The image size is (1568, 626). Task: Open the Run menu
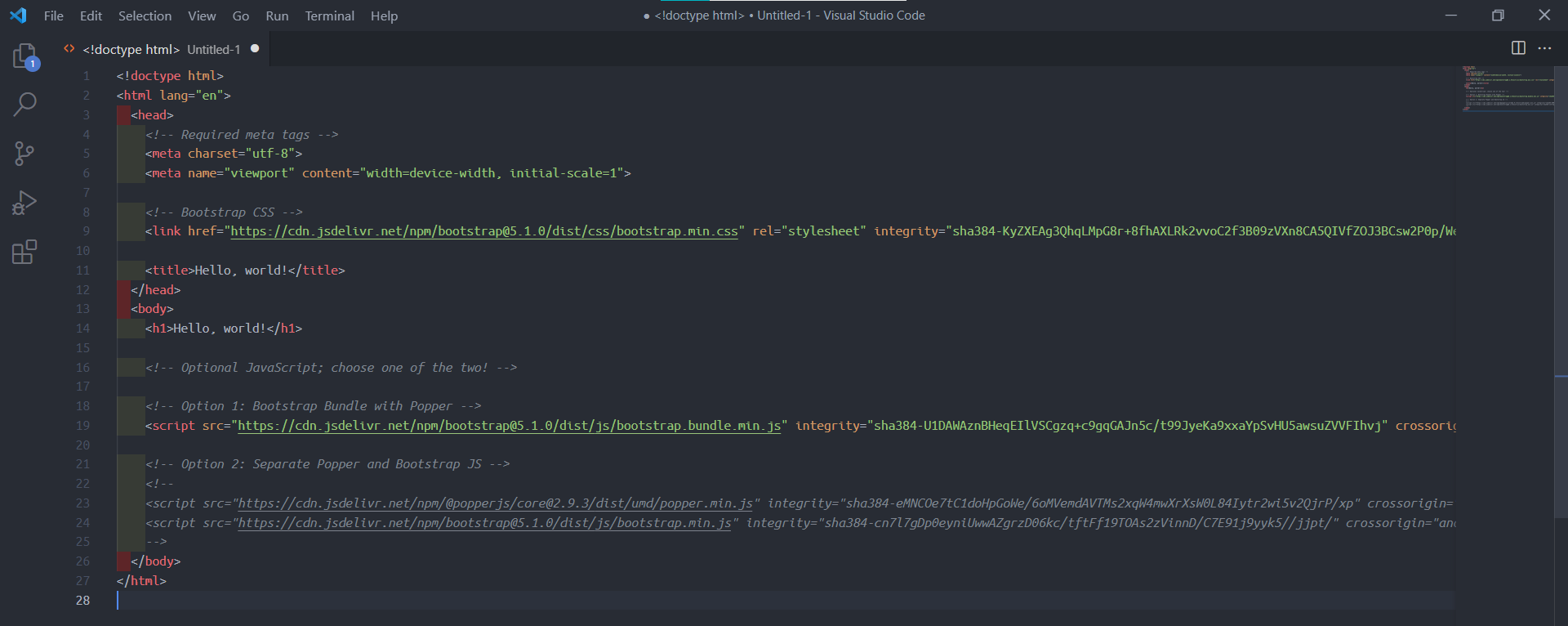tap(277, 16)
